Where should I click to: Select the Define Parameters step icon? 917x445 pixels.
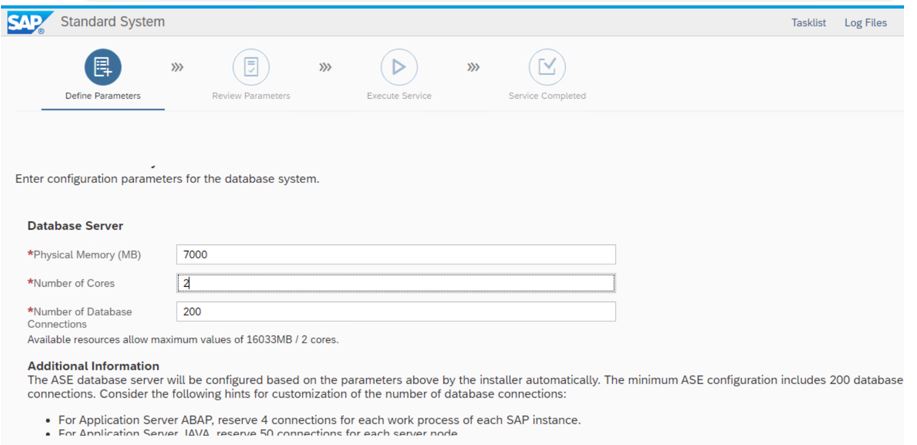click(x=103, y=67)
